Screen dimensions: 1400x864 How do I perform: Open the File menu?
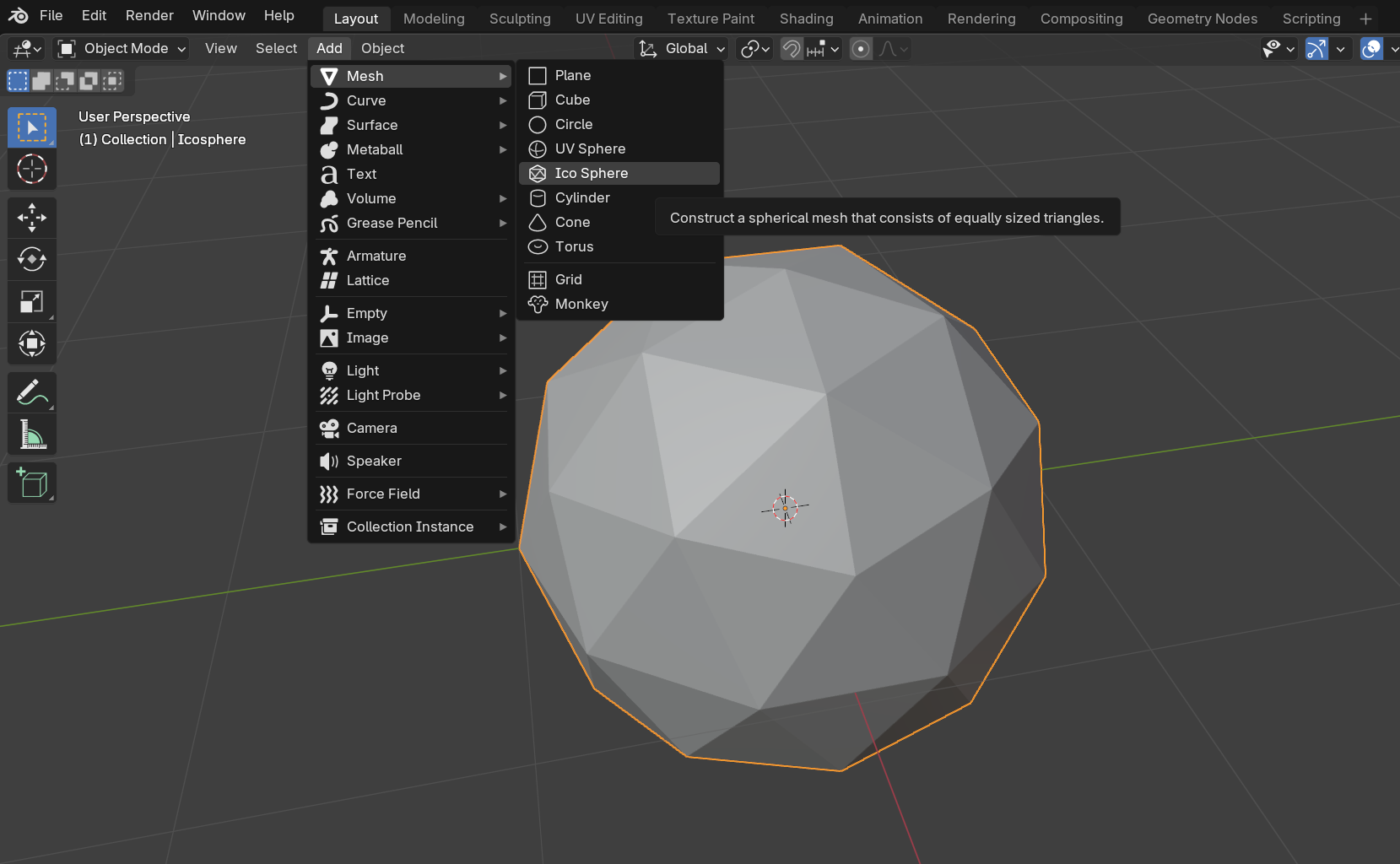point(51,16)
